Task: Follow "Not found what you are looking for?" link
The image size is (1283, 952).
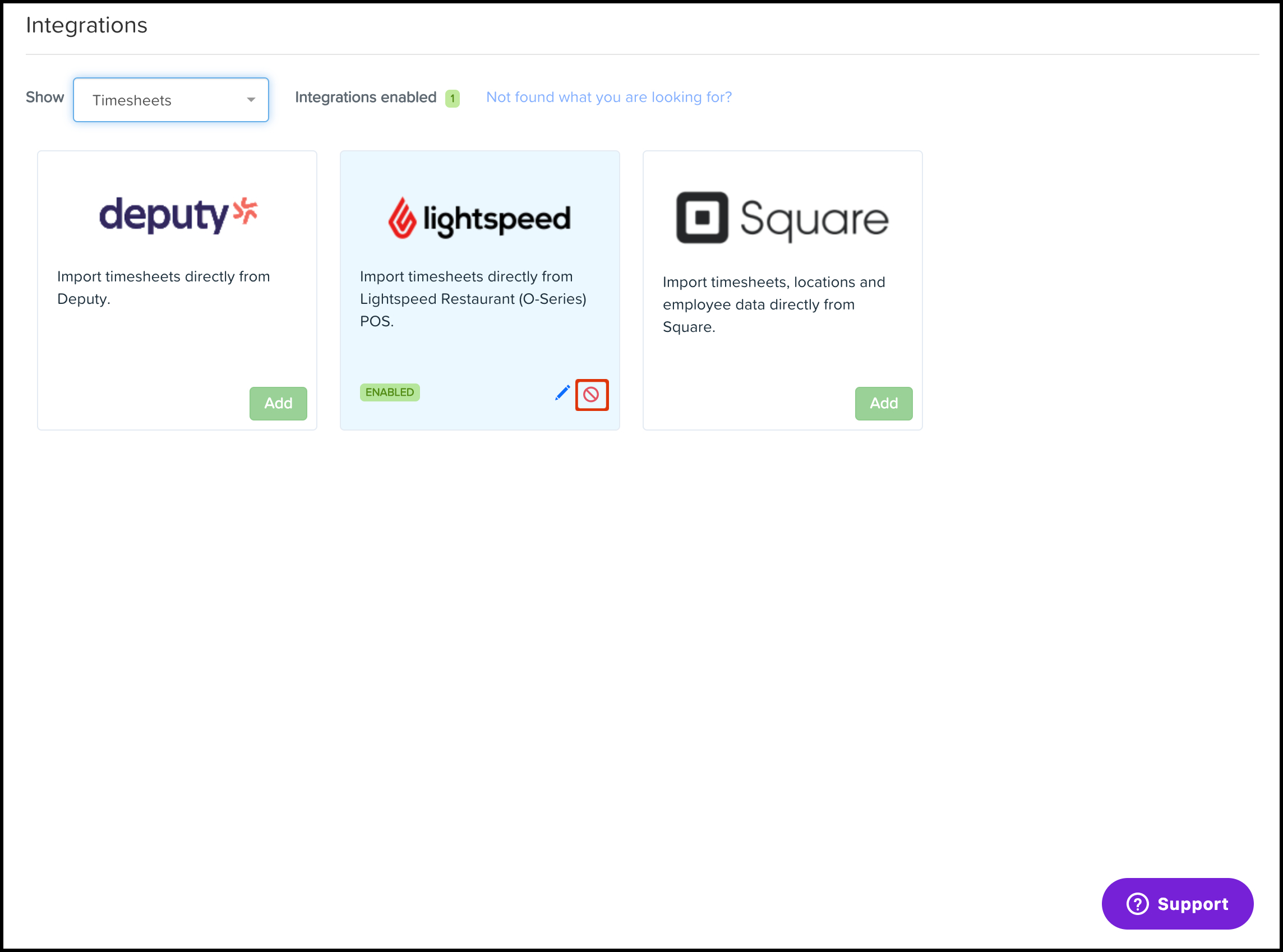Action: [608, 97]
